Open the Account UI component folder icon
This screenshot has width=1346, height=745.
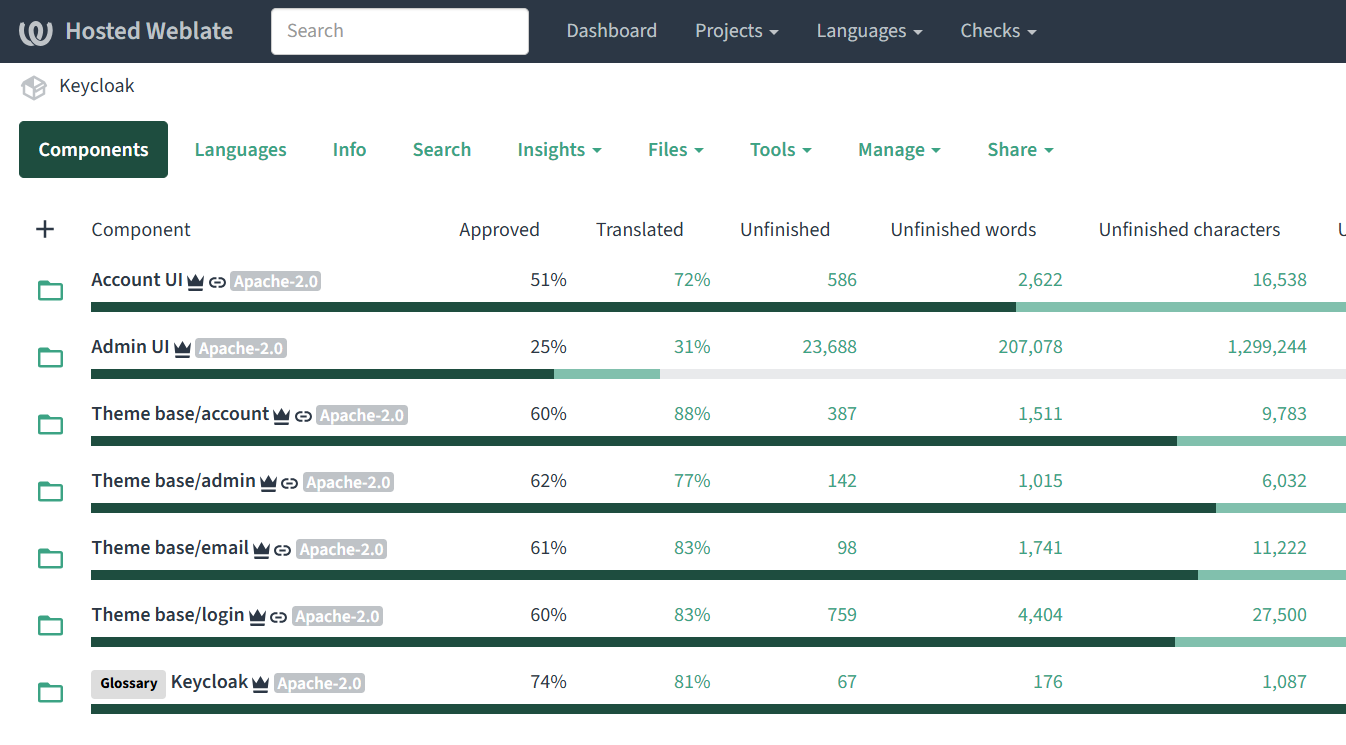click(x=49, y=290)
